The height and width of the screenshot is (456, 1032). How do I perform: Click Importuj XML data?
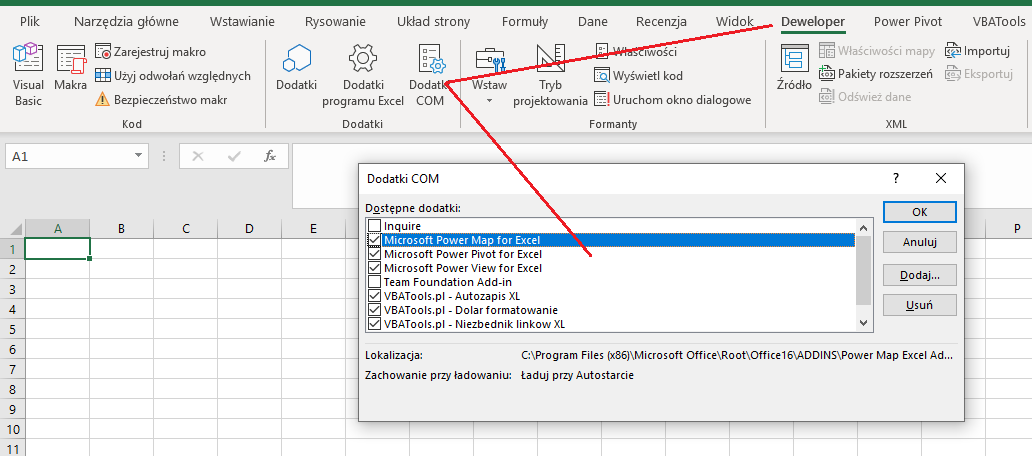point(977,51)
